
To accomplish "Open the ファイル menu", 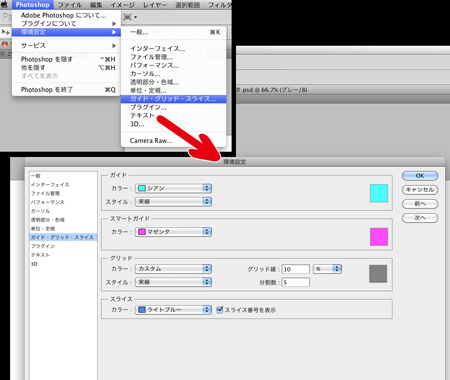I will tap(70, 5).
